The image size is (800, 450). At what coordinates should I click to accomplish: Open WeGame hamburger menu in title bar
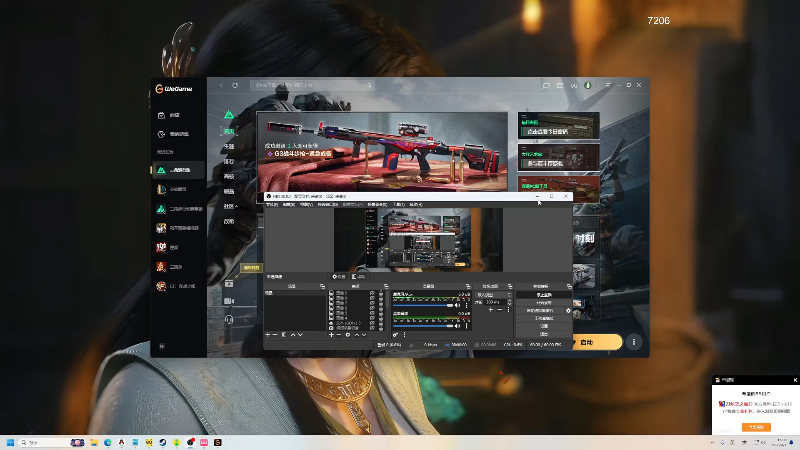[x=608, y=85]
